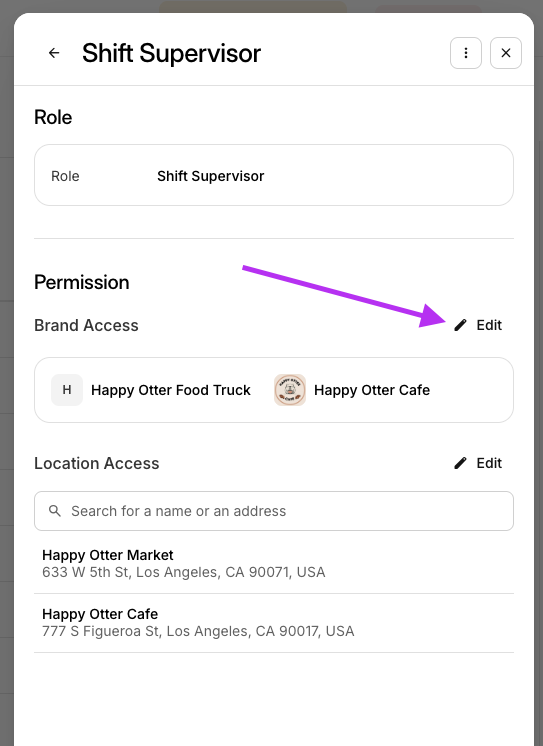Click the Permission section heading
This screenshot has width=543, height=746.
coord(81,283)
